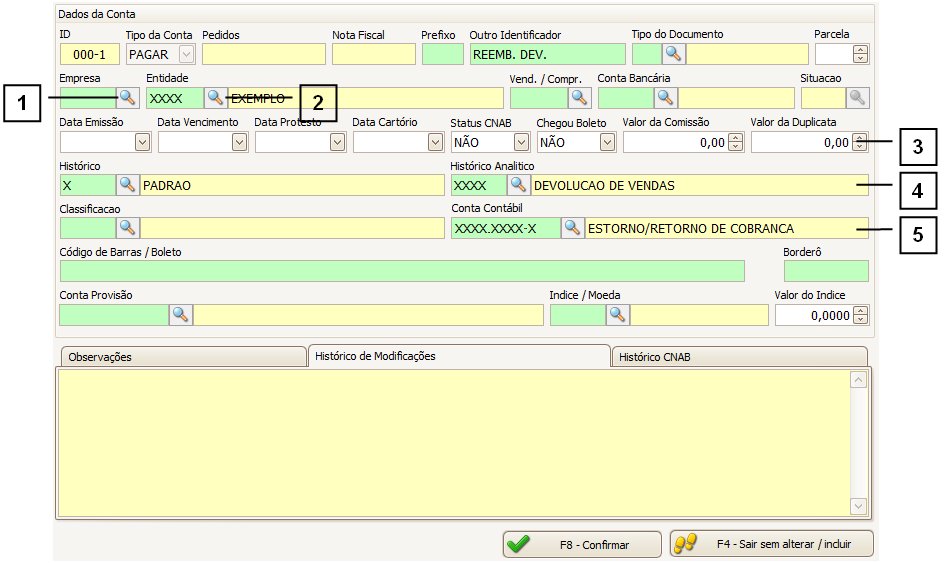Expand the Status CNAB dropdown

coord(521,142)
